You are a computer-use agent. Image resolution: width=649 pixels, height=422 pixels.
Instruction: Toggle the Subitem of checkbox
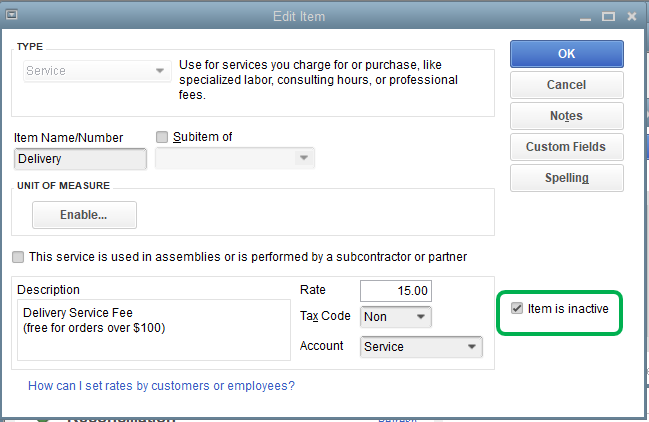pyautogui.click(x=163, y=137)
